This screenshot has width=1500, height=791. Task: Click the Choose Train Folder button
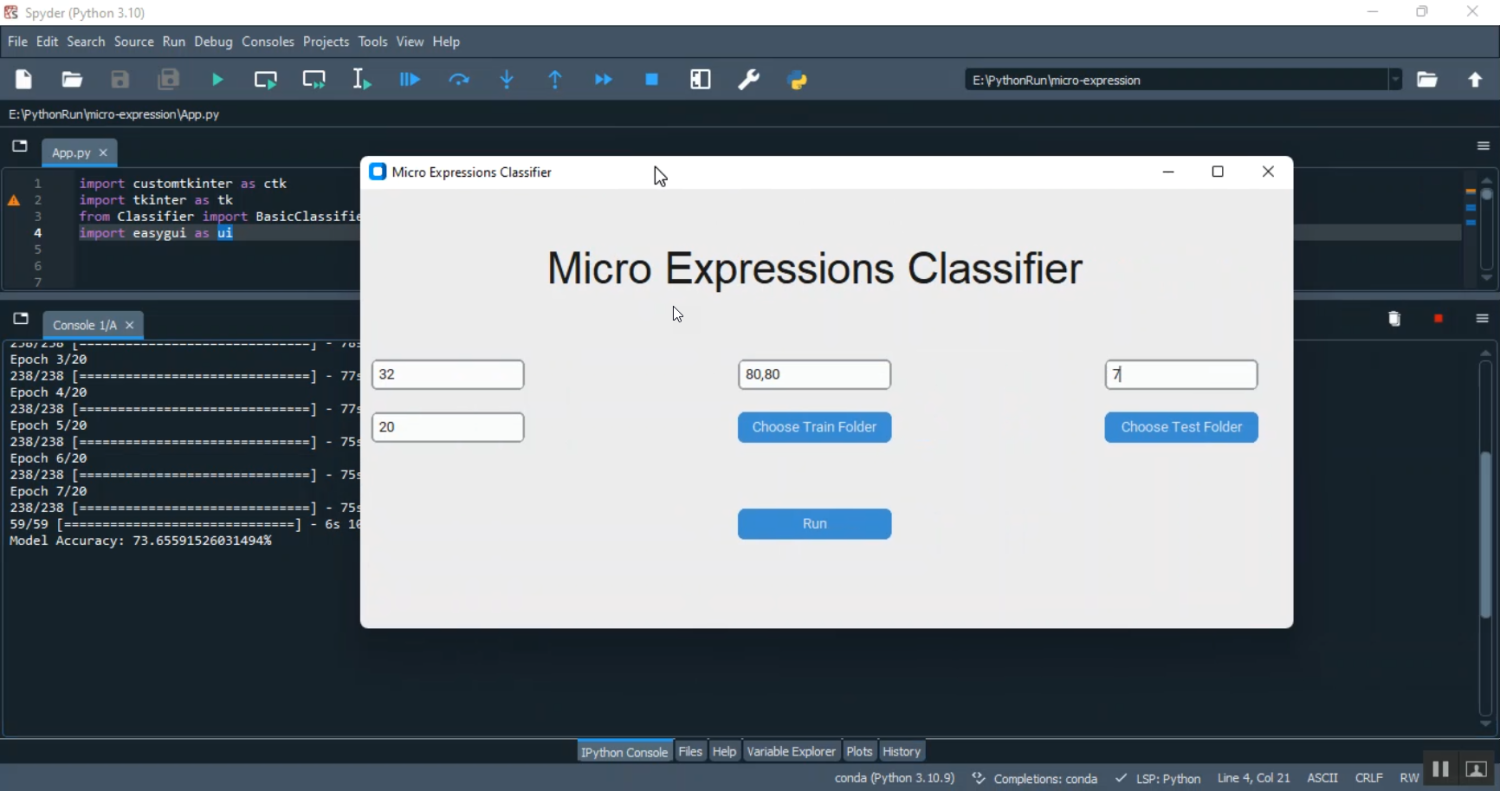coord(814,427)
